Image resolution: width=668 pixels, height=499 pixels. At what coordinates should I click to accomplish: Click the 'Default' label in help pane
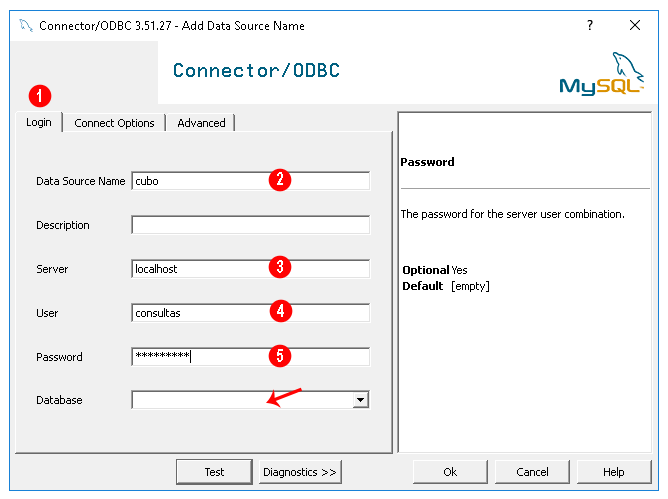(423, 286)
